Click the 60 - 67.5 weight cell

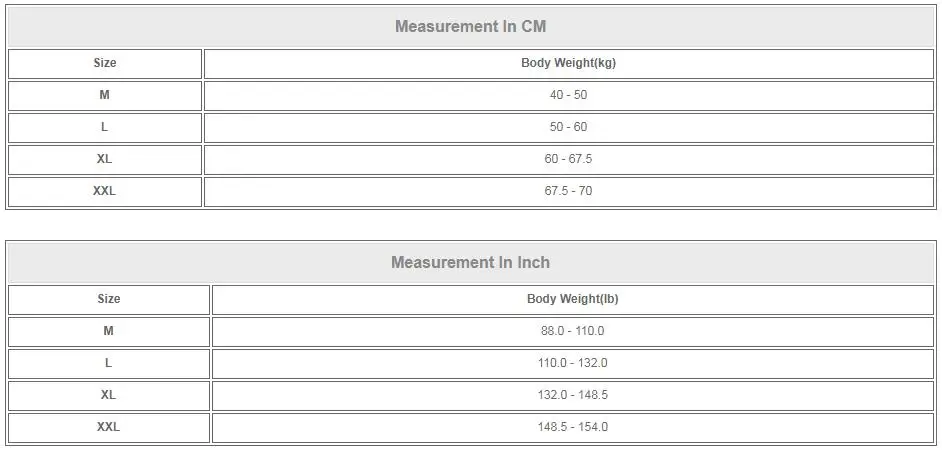(568, 160)
